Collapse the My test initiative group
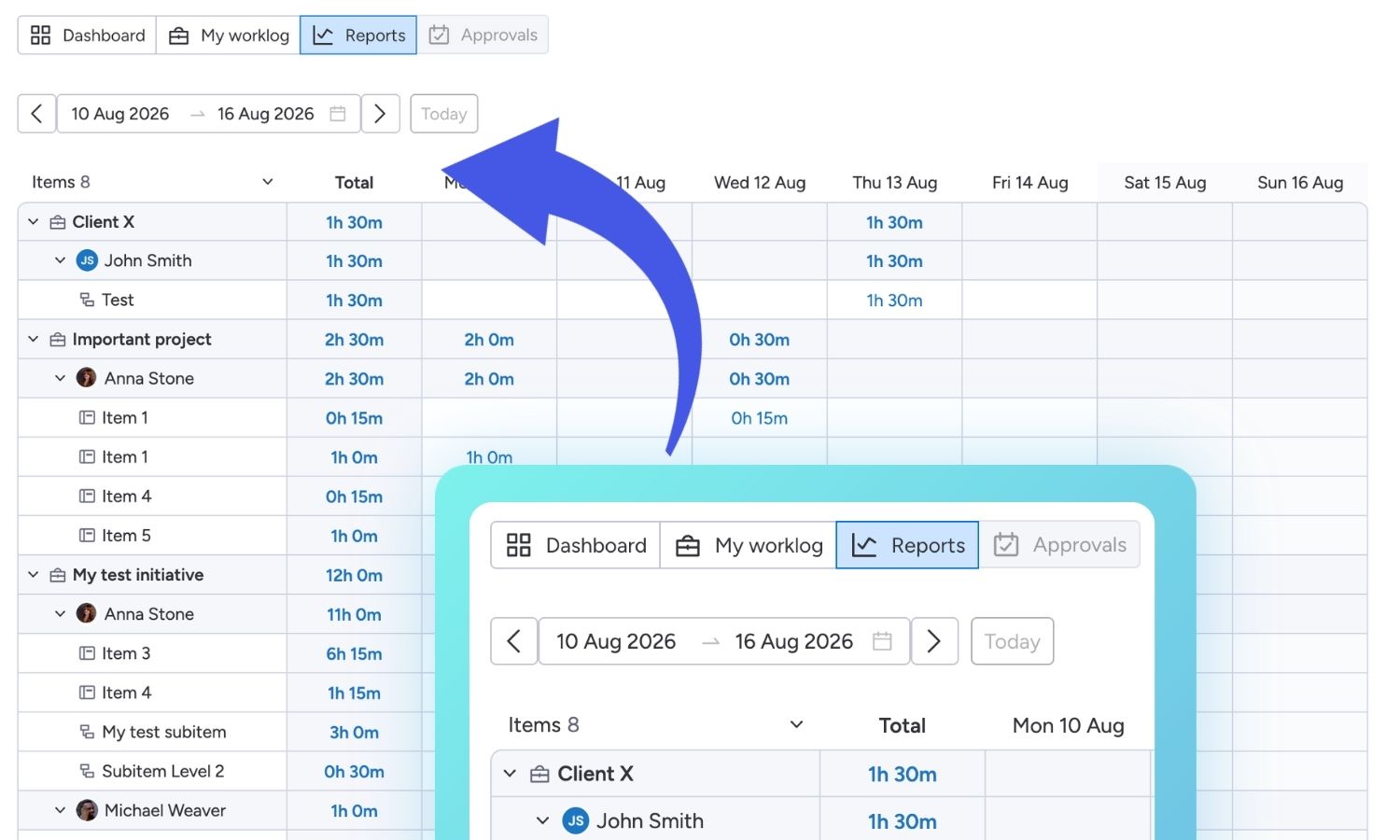 (34, 575)
